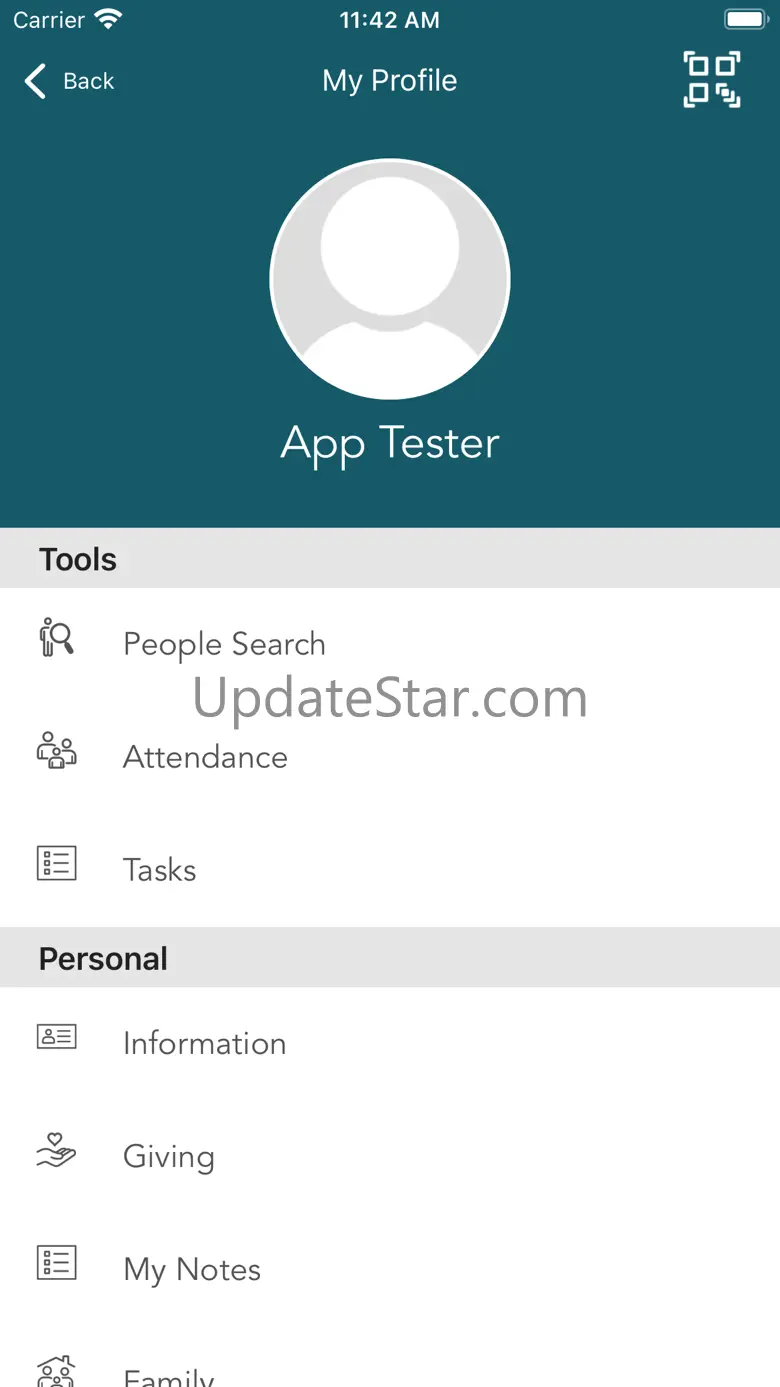
Task: Open the Attendance tool
Action: (x=390, y=757)
